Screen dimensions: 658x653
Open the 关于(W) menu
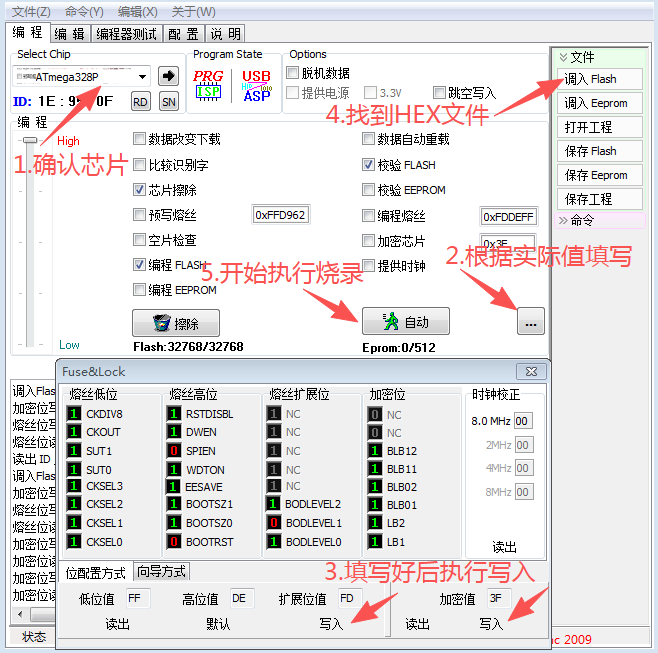point(193,12)
